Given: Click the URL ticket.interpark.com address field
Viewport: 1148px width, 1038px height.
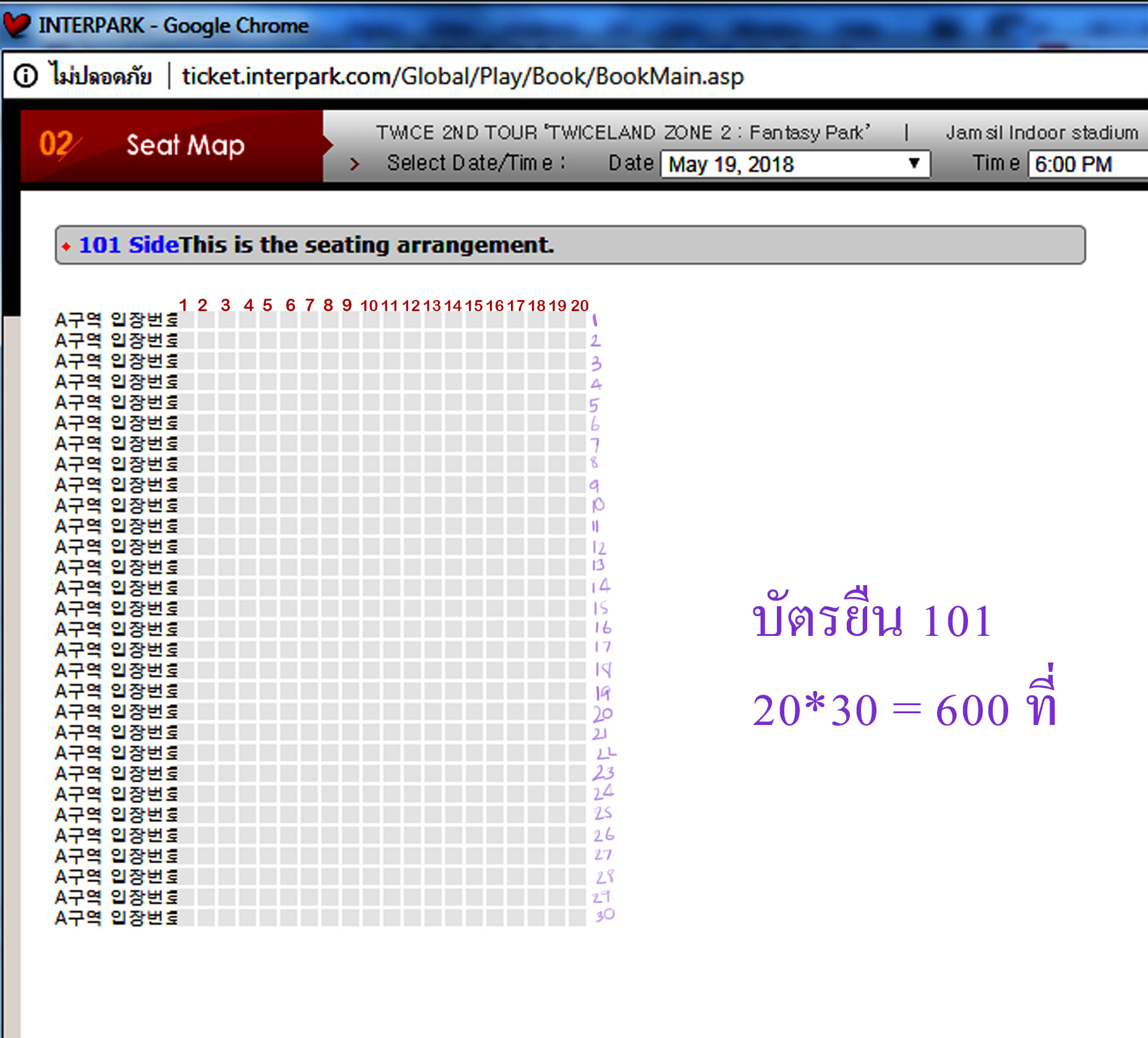Looking at the screenshot, I should point(463,76).
